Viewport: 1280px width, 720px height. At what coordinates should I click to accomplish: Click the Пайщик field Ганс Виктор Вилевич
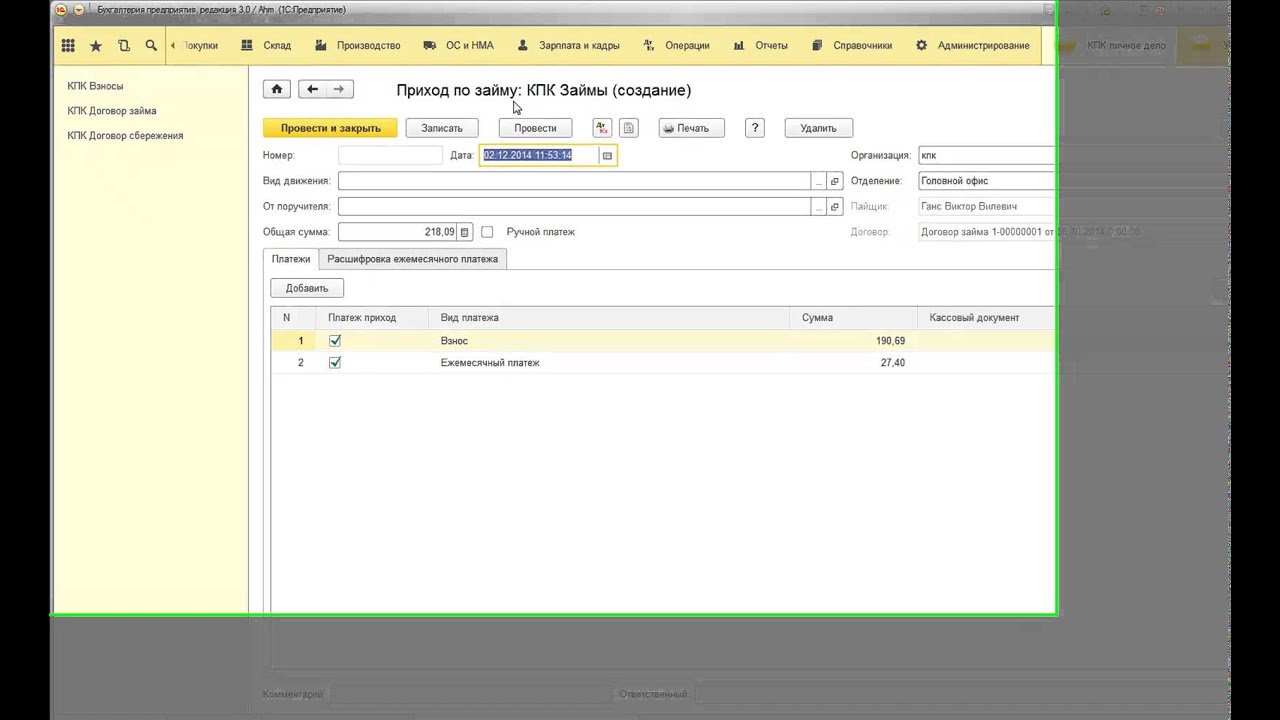coord(987,207)
